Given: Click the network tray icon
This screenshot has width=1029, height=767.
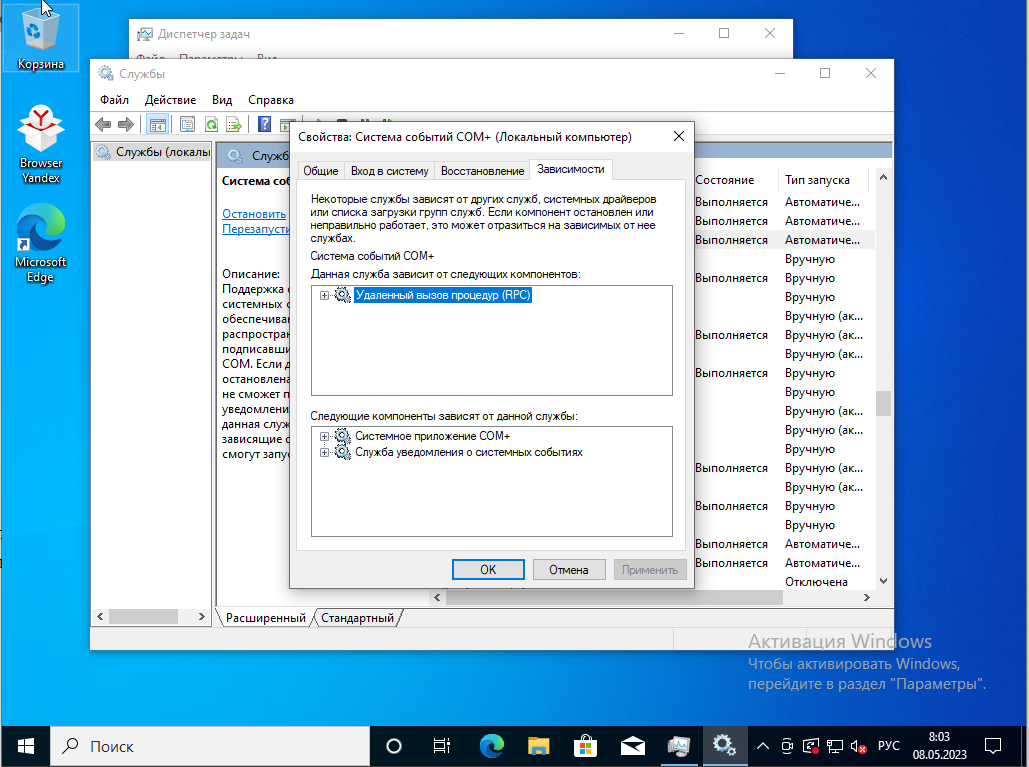Looking at the screenshot, I should 835,747.
